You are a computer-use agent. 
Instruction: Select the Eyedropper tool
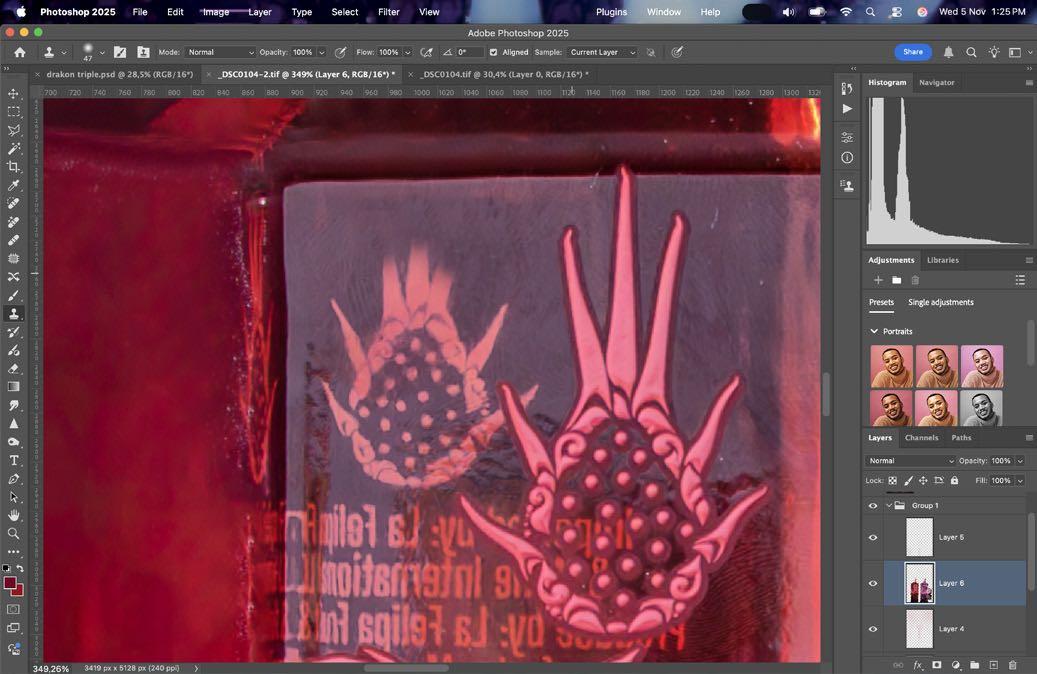coord(13,185)
